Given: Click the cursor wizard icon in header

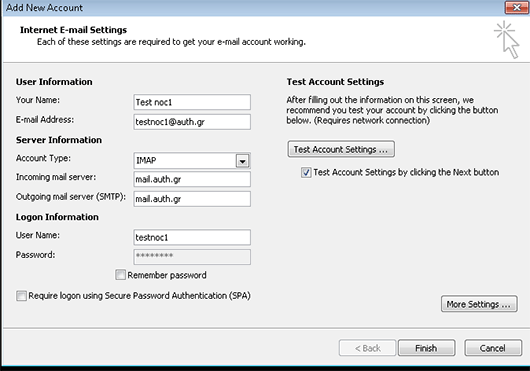Looking at the screenshot, I should click(506, 40).
